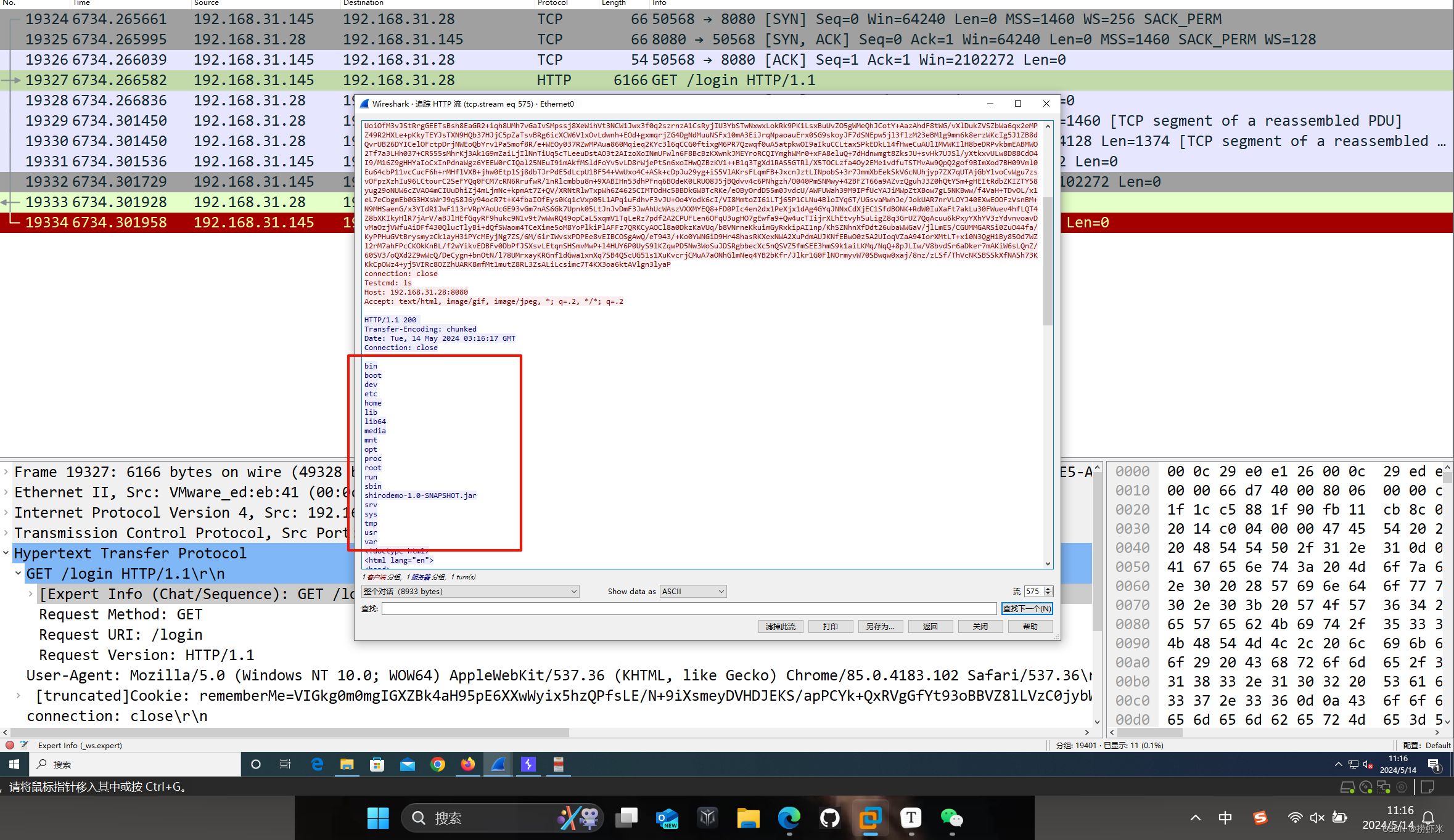Open File Explorer in the inner taskbar
Viewport: 1454px width, 840px height.
(x=347, y=764)
